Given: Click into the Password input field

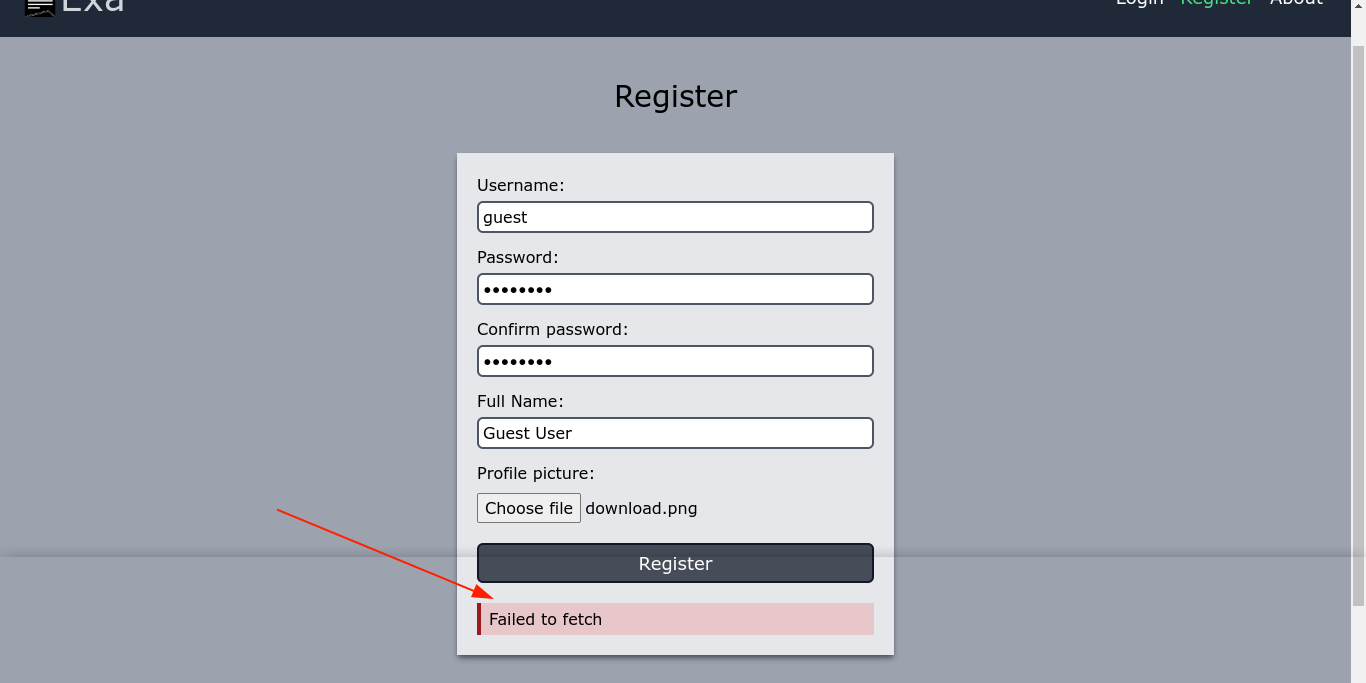Looking at the screenshot, I should (x=675, y=289).
